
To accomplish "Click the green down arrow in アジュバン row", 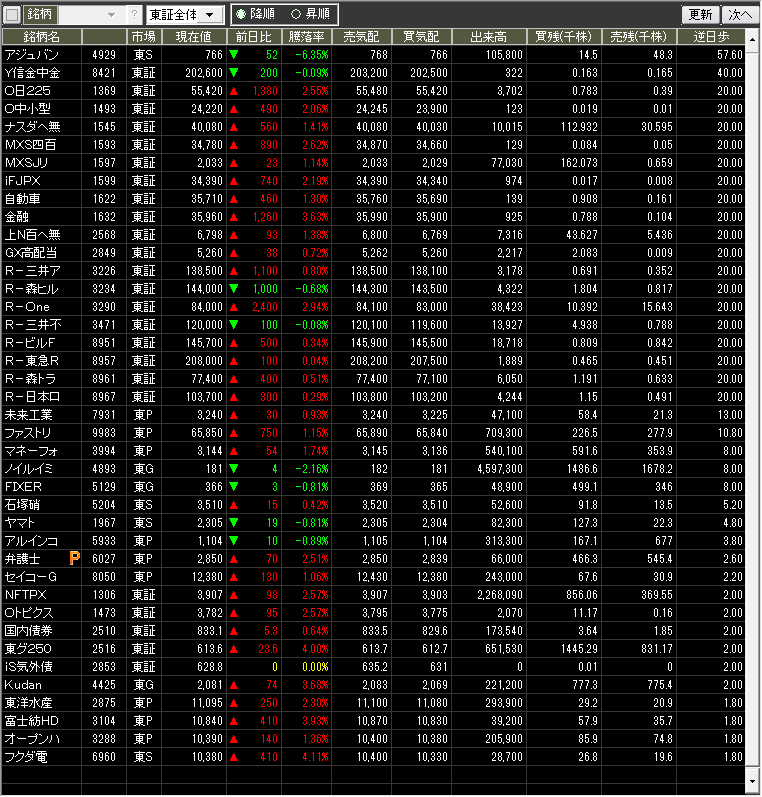I will tap(234, 55).
